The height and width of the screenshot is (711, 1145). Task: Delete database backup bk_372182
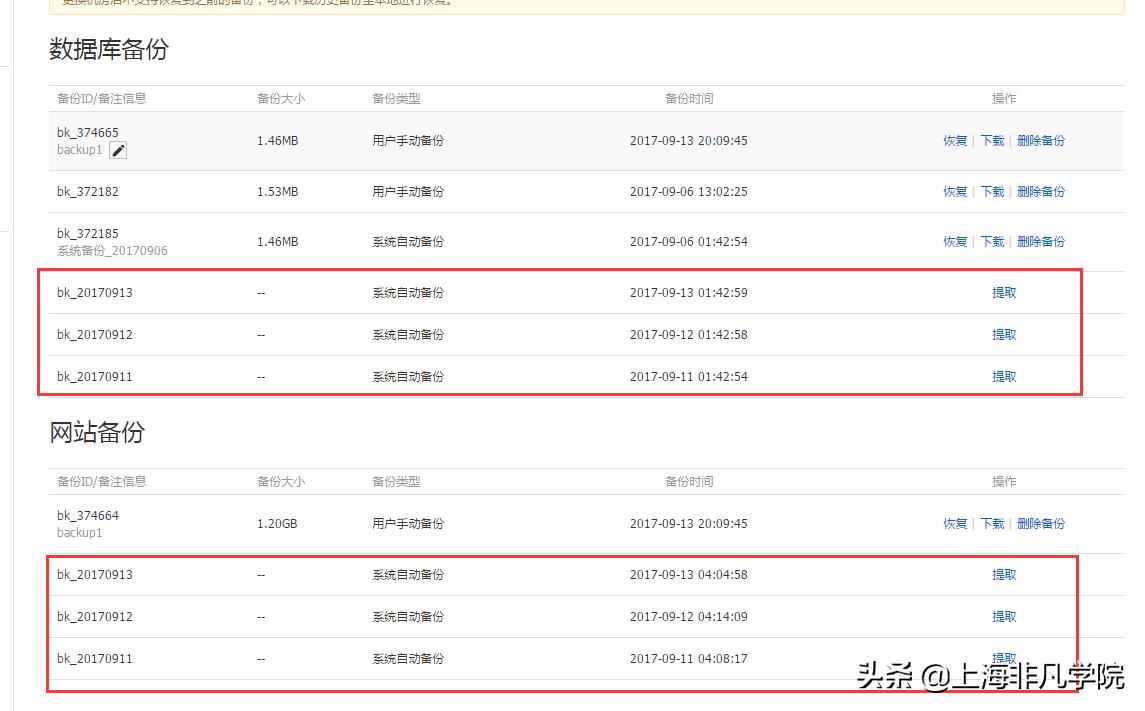click(x=1041, y=192)
